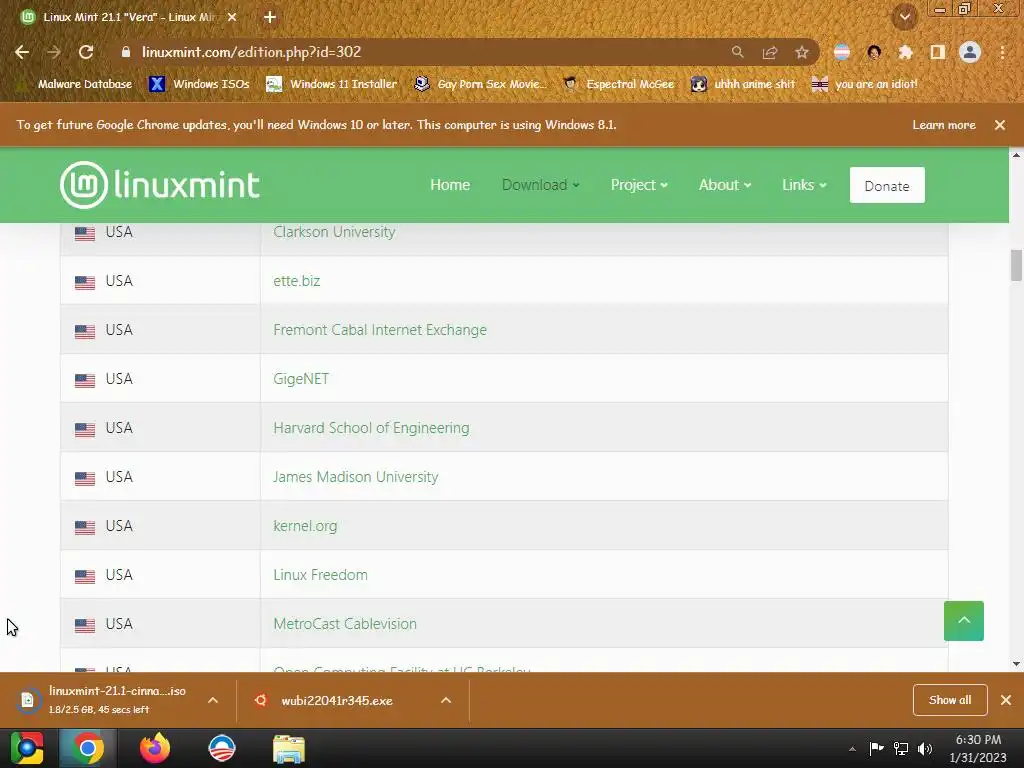
Task: Close the downloads bar
Action: (x=1006, y=700)
